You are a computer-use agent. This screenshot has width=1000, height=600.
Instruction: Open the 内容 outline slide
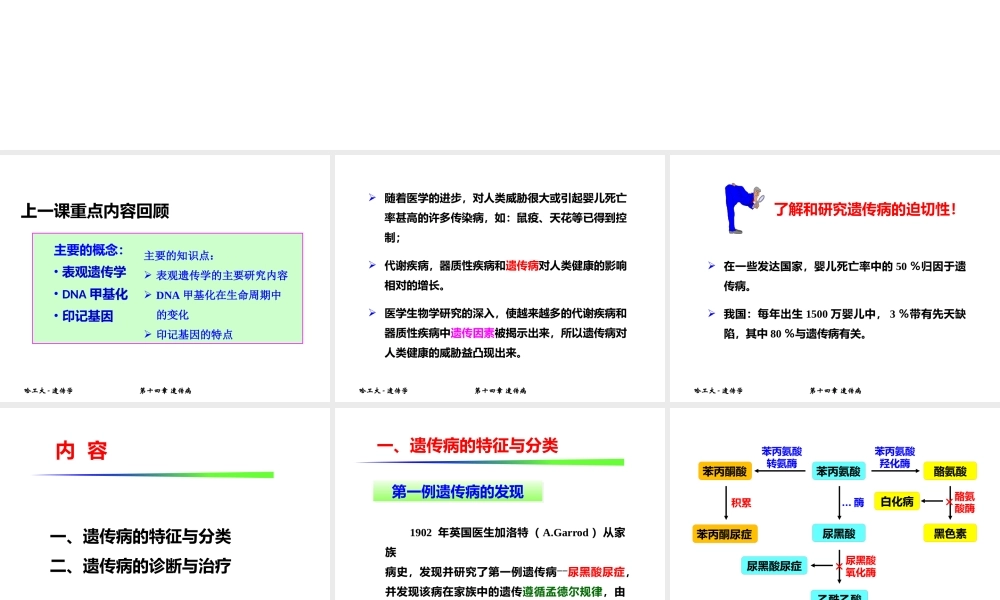click(x=165, y=505)
